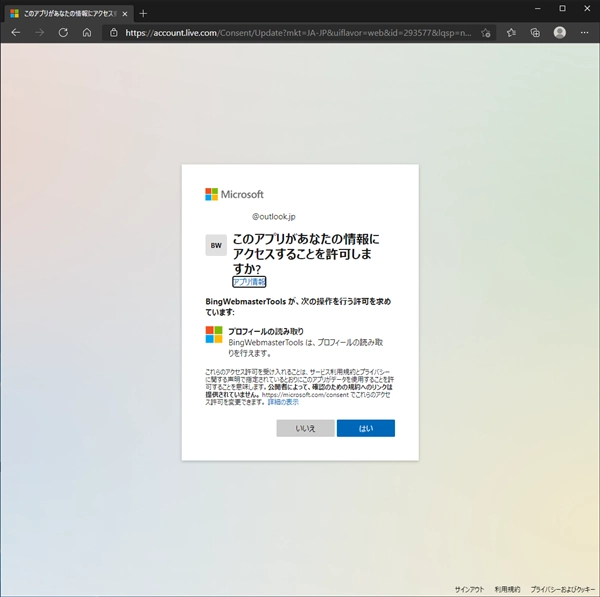Go back using the browser back arrow

pyautogui.click(x=16, y=33)
